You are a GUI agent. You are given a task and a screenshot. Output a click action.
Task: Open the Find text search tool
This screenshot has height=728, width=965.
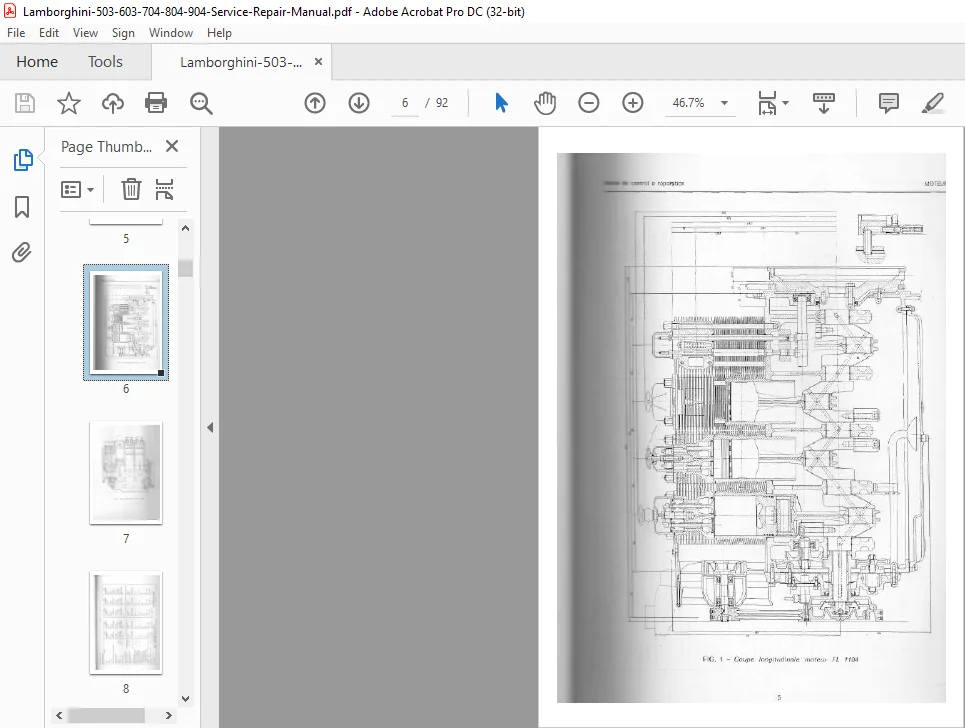pyautogui.click(x=201, y=103)
